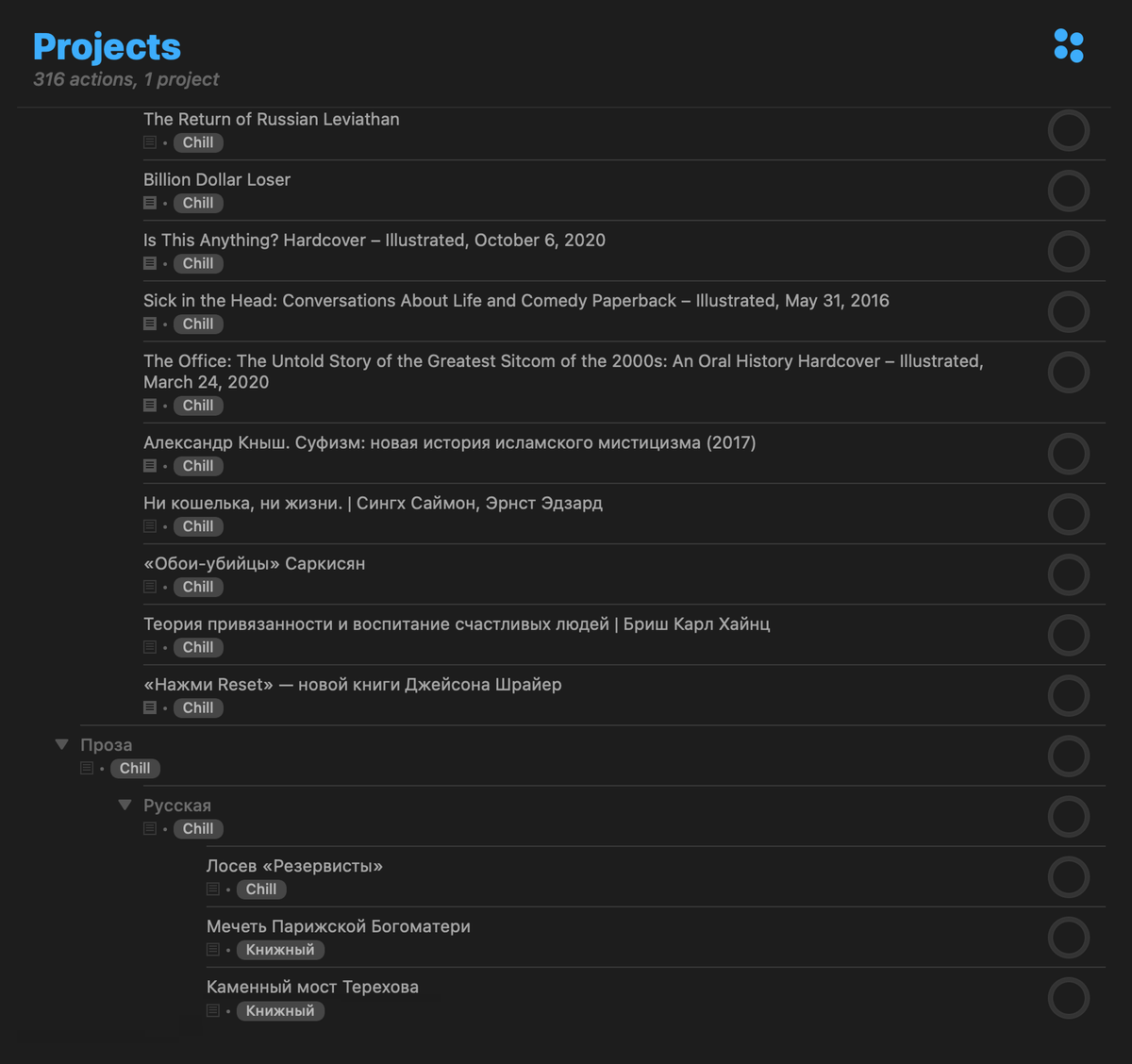Screen dimensions: 1132x1064
Task: Complete the Sick in the Head action
Action: tap(1069, 311)
